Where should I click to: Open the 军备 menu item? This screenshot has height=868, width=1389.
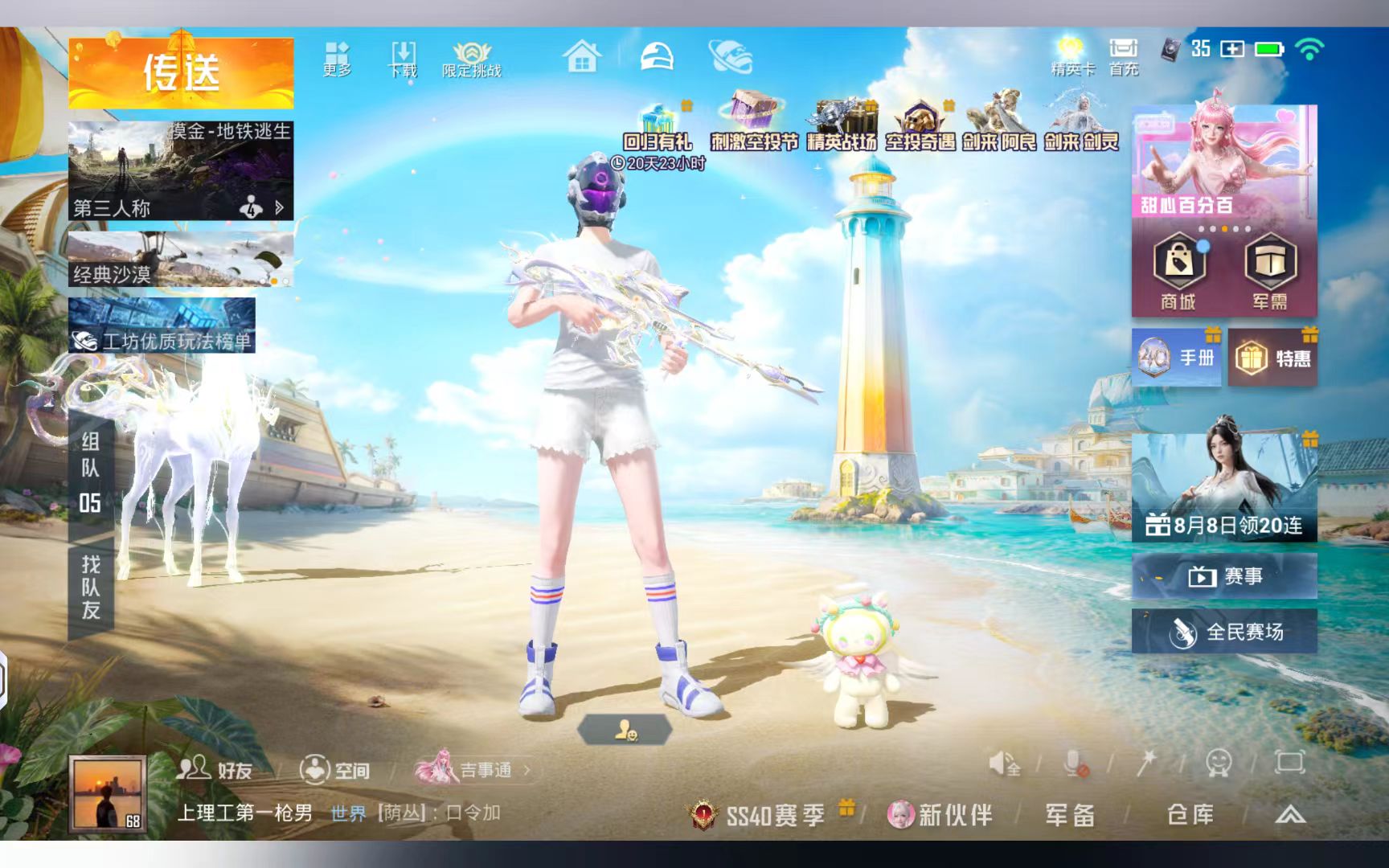pos(1070,815)
